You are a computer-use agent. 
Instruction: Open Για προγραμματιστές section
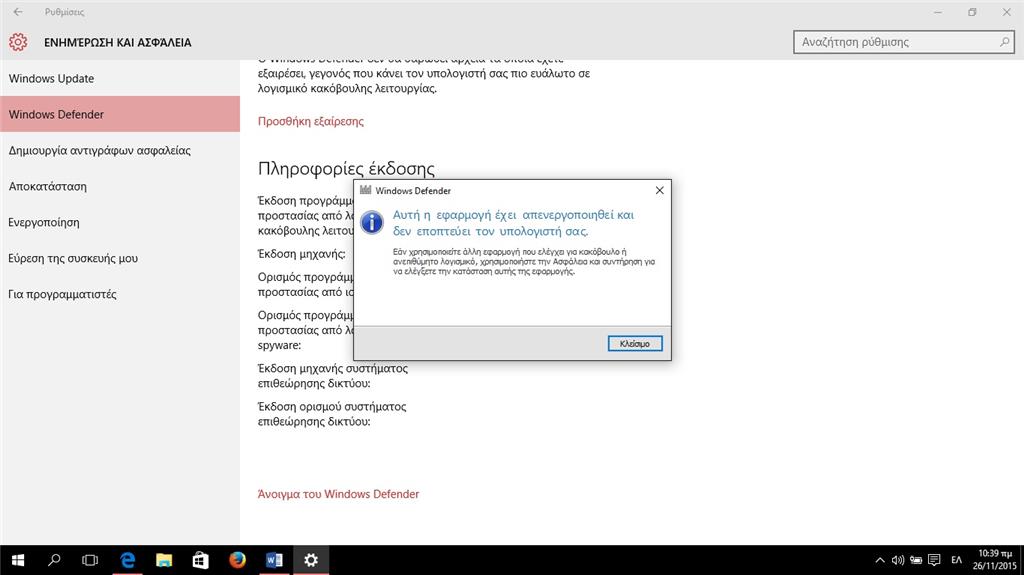120,294
